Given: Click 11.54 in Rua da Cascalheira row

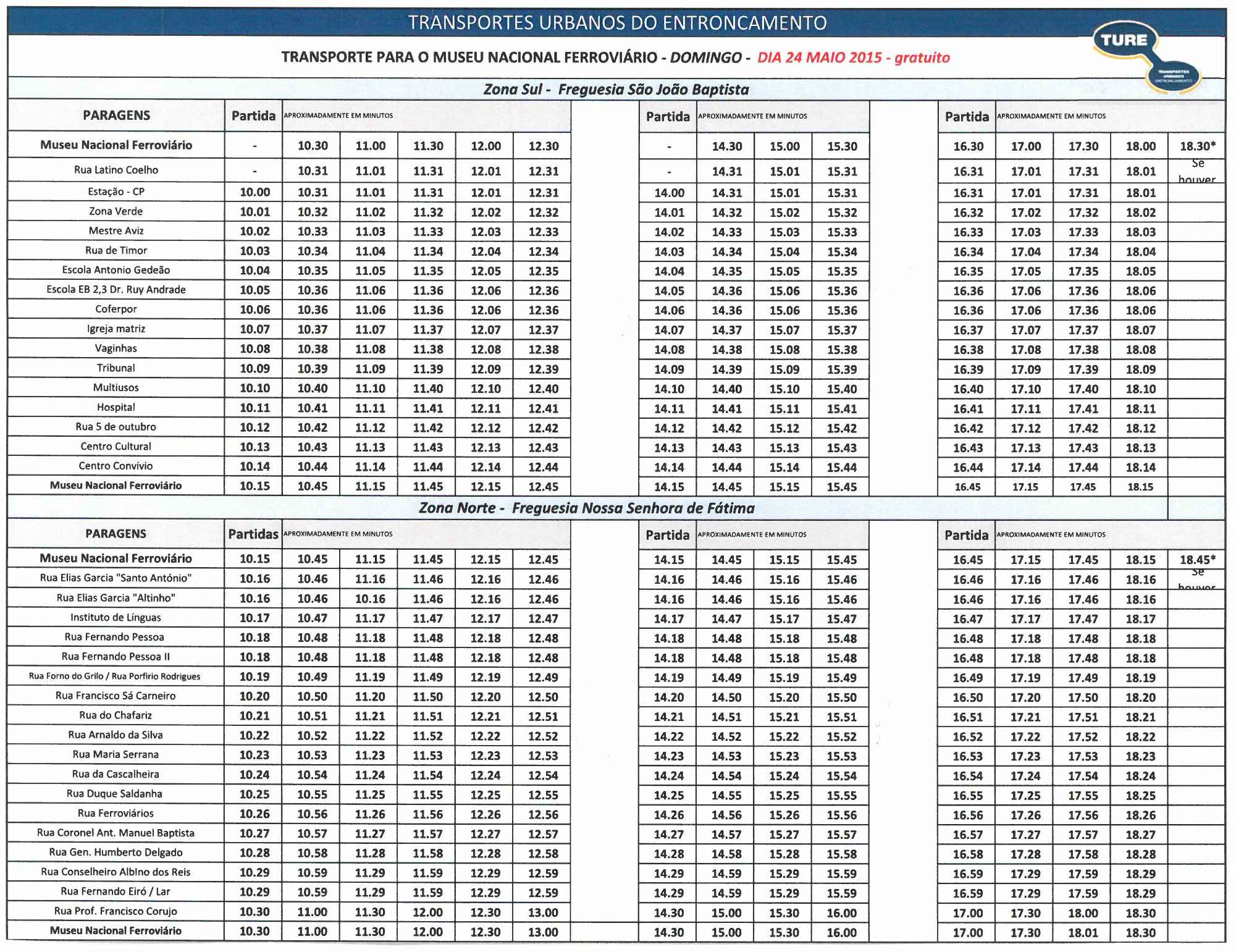Looking at the screenshot, I should click(428, 775).
